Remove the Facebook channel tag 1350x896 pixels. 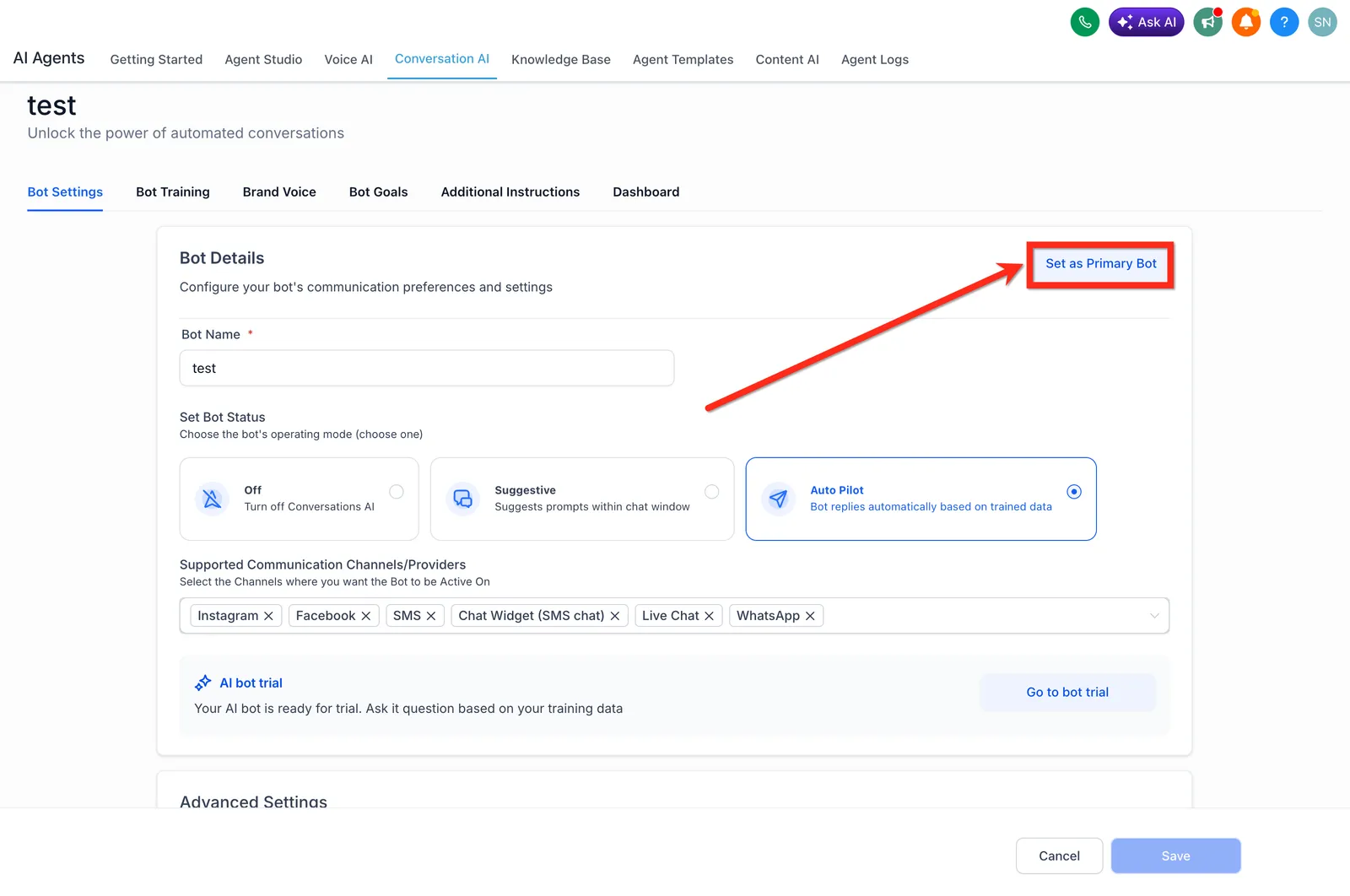[x=366, y=616]
